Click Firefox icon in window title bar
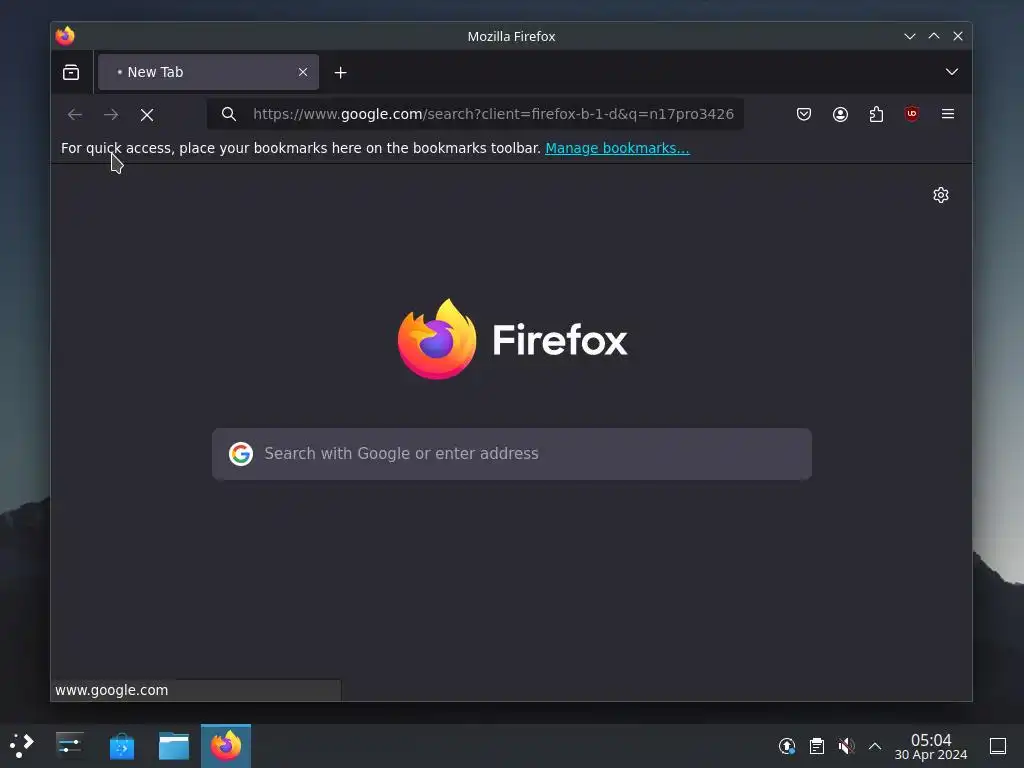This screenshot has height=768, width=1024. [65, 36]
